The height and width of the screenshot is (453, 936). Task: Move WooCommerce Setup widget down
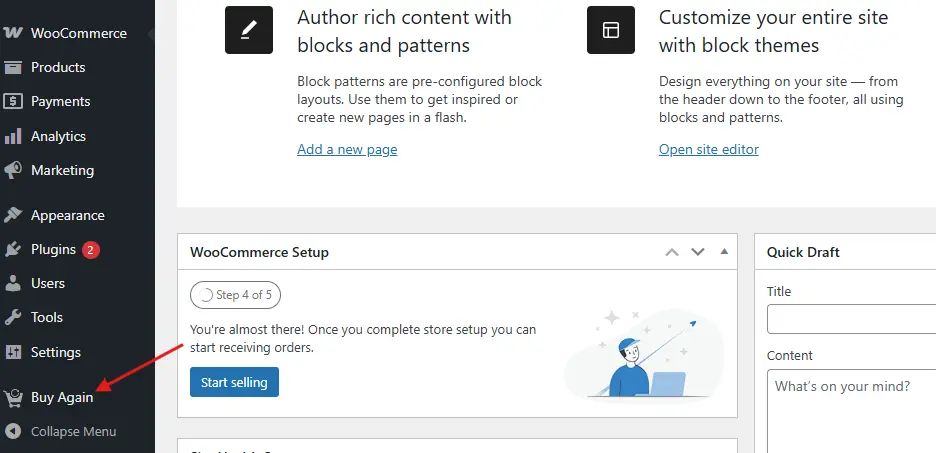(x=698, y=252)
